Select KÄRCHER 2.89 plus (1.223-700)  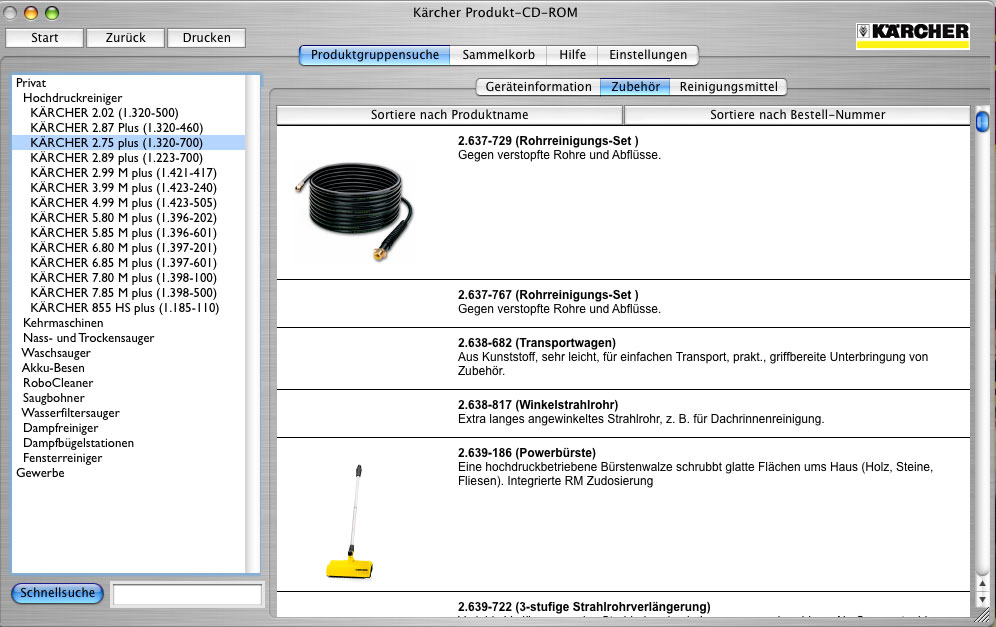coord(117,158)
